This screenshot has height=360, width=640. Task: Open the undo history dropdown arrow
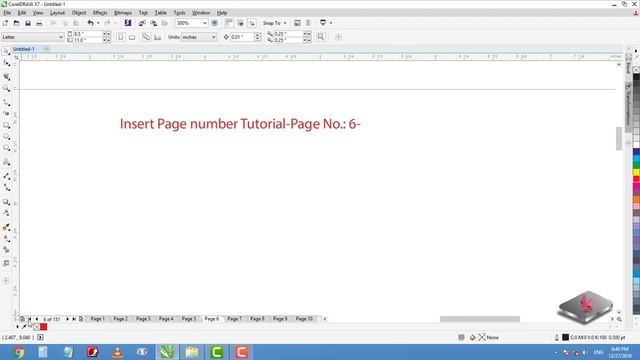pos(98,23)
